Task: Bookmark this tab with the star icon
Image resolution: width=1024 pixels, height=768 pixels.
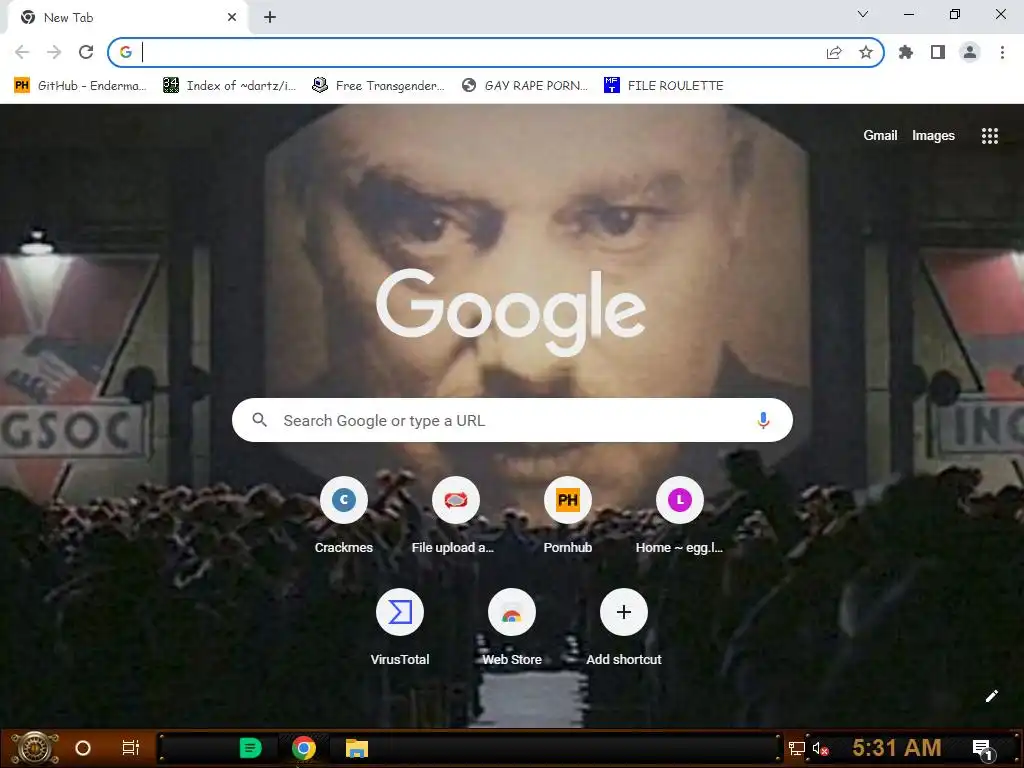Action: click(866, 52)
